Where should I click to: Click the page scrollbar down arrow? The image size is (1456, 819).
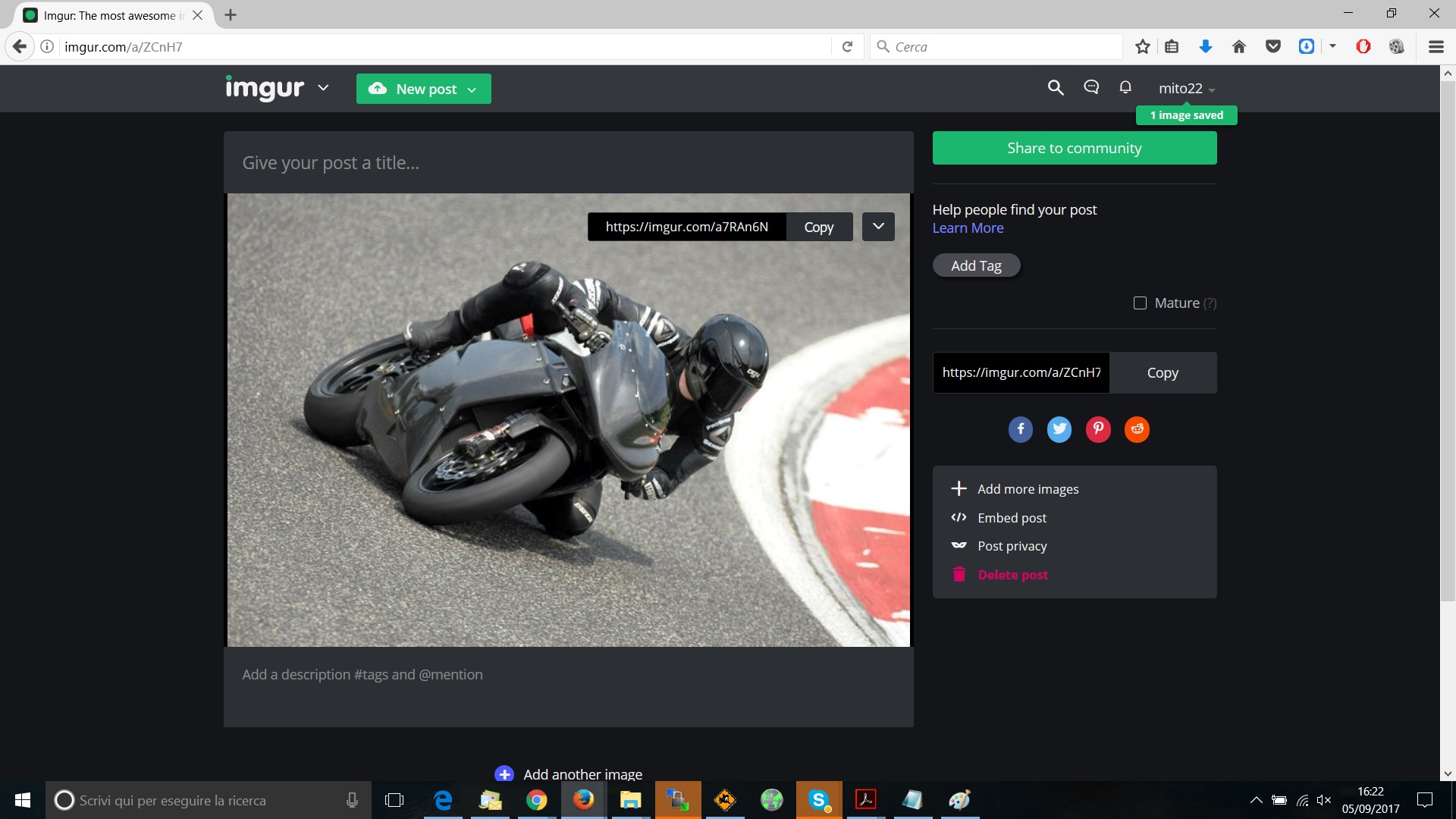[x=1448, y=773]
